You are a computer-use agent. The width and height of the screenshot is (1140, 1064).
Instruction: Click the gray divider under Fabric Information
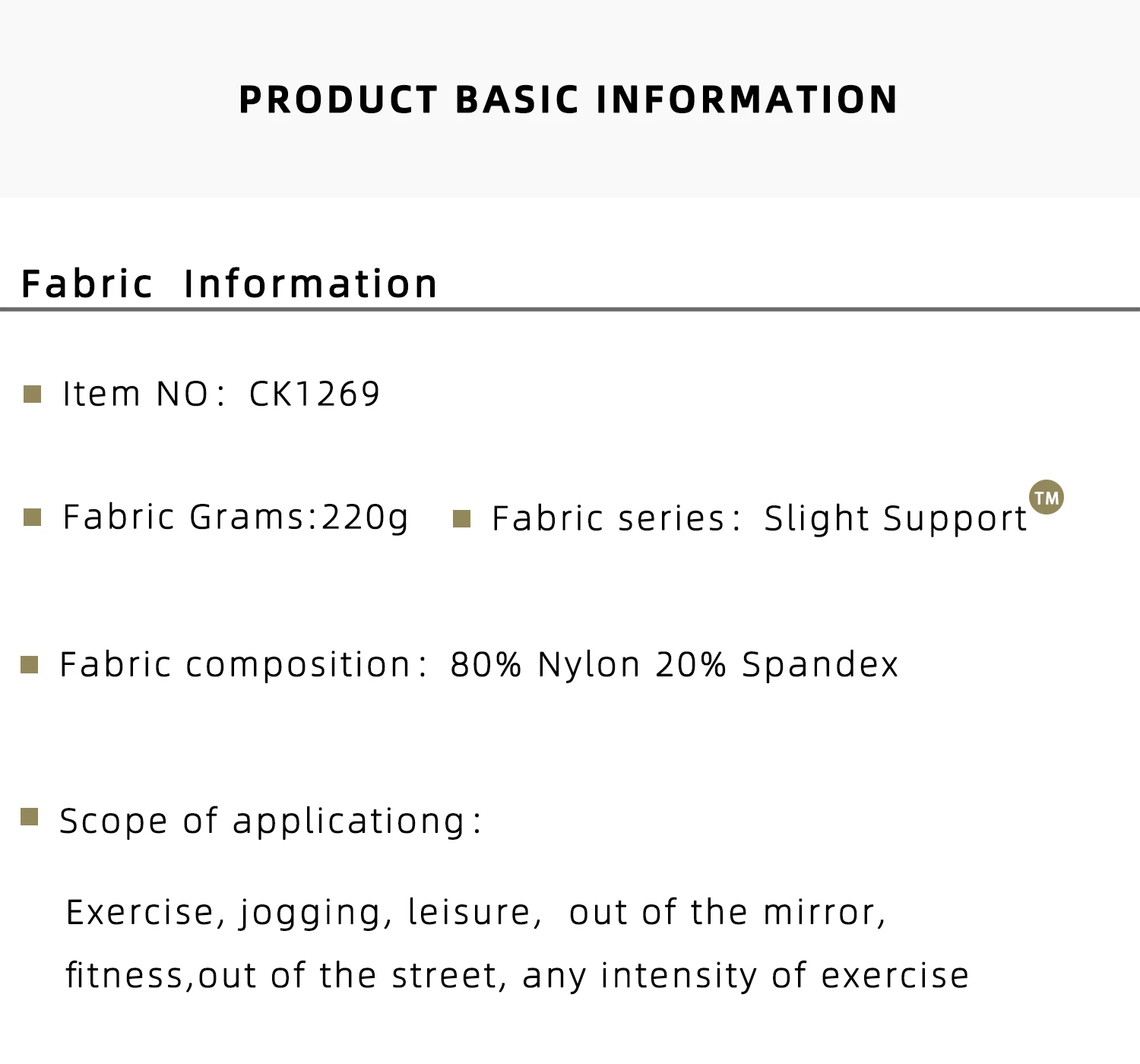coord(570,309)
